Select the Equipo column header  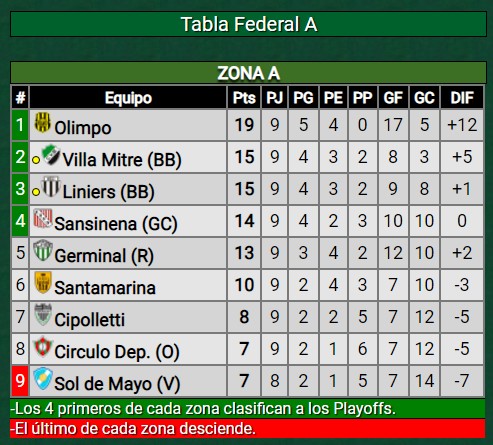tap(128, 98)
